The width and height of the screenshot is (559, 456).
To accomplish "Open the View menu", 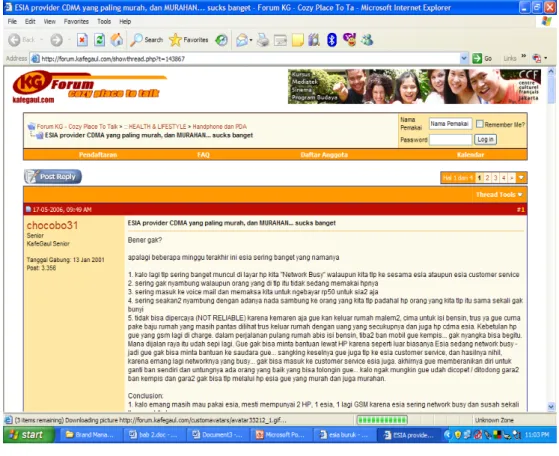I will click(50, 21).
